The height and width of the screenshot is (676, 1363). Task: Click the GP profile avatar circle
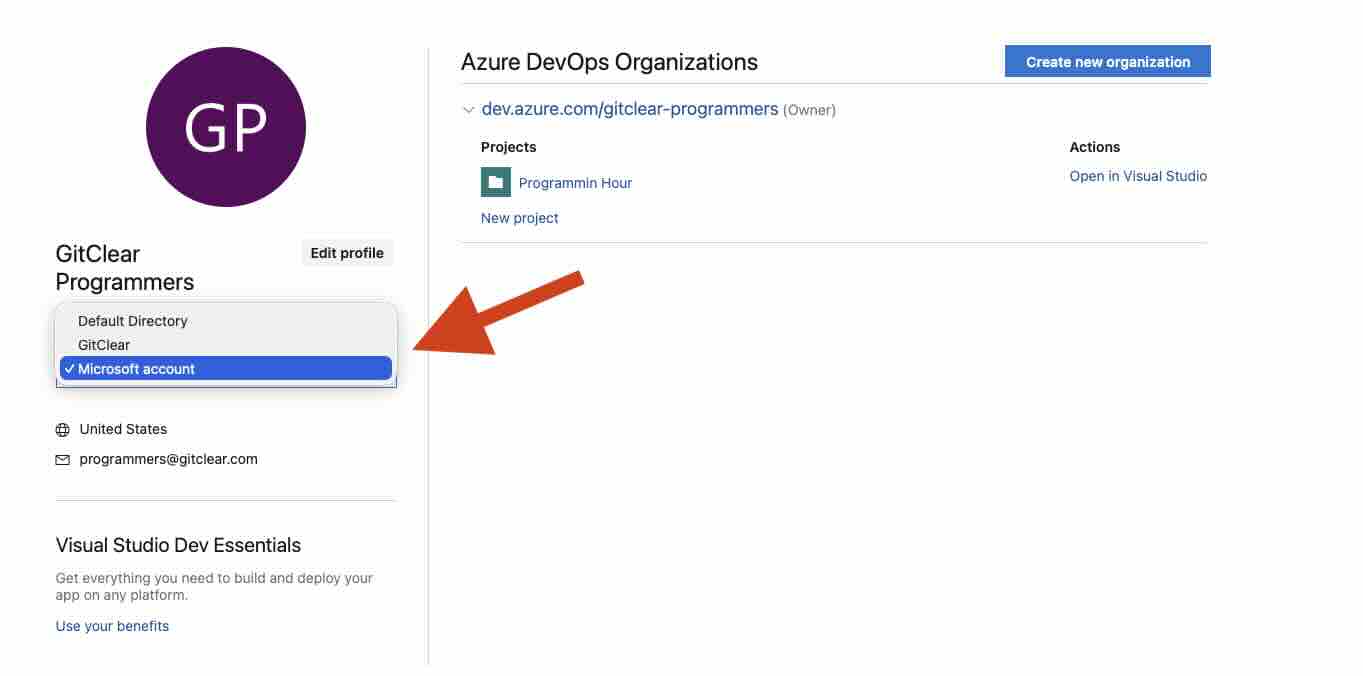(226, 127)
